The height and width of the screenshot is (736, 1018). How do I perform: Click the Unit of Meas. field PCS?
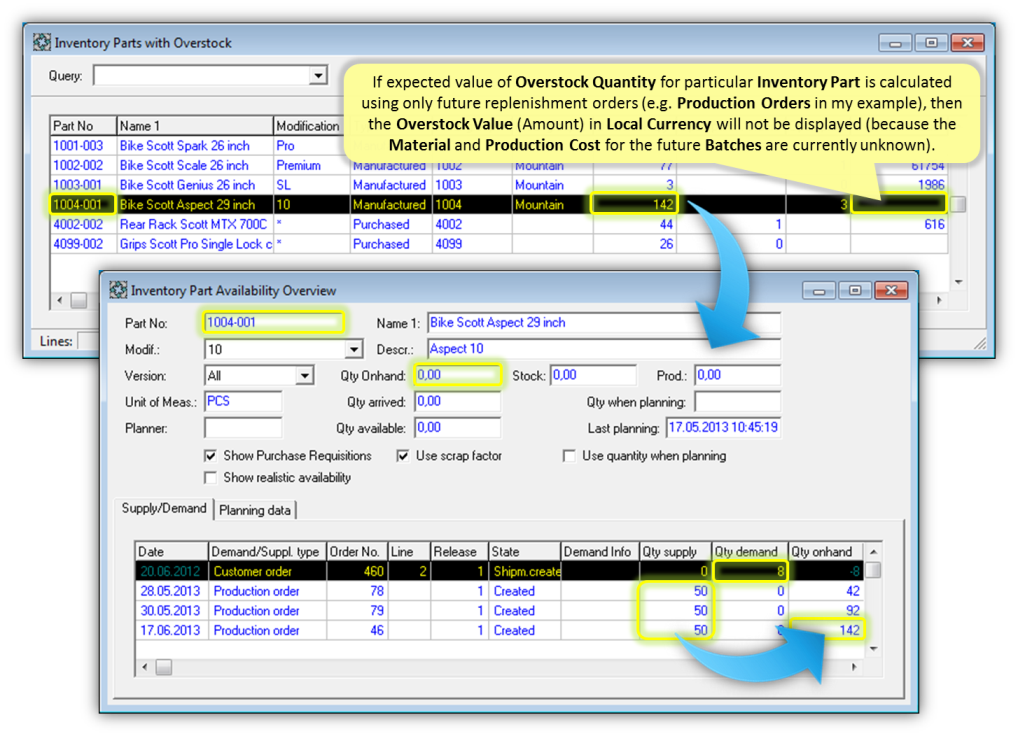point(243,402)
